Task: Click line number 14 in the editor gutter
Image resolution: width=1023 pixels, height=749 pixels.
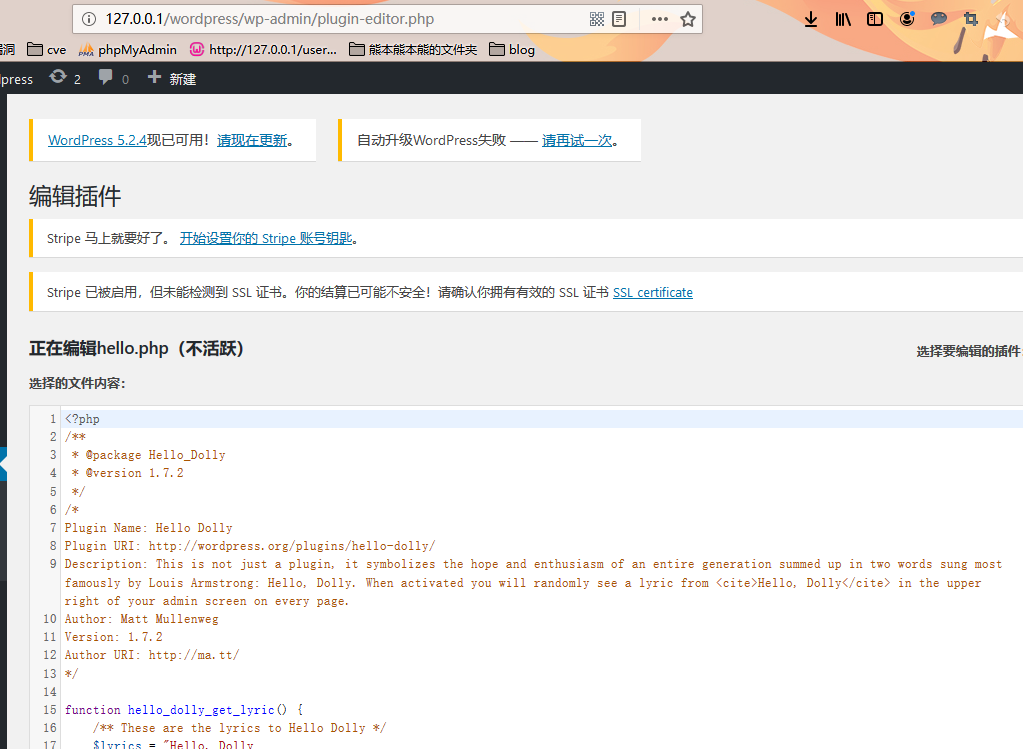Action: click(x=50, y=692)
